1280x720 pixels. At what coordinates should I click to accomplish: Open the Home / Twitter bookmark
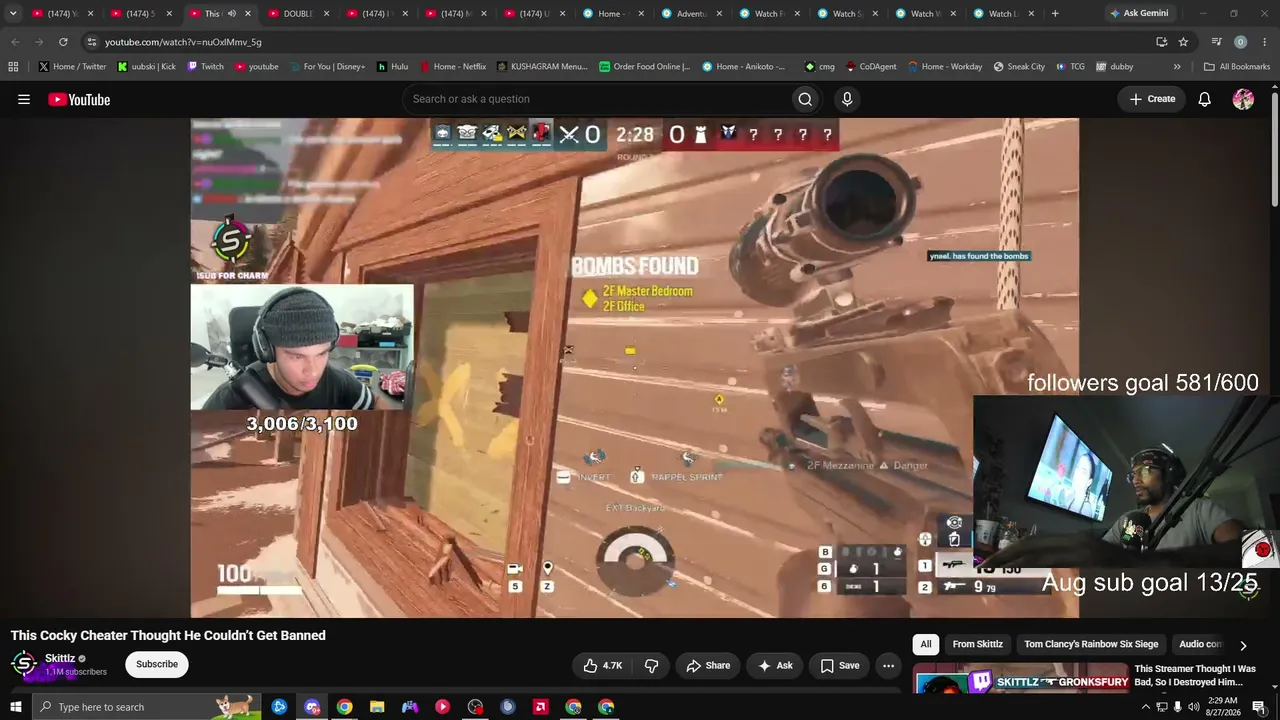point(72,67)
